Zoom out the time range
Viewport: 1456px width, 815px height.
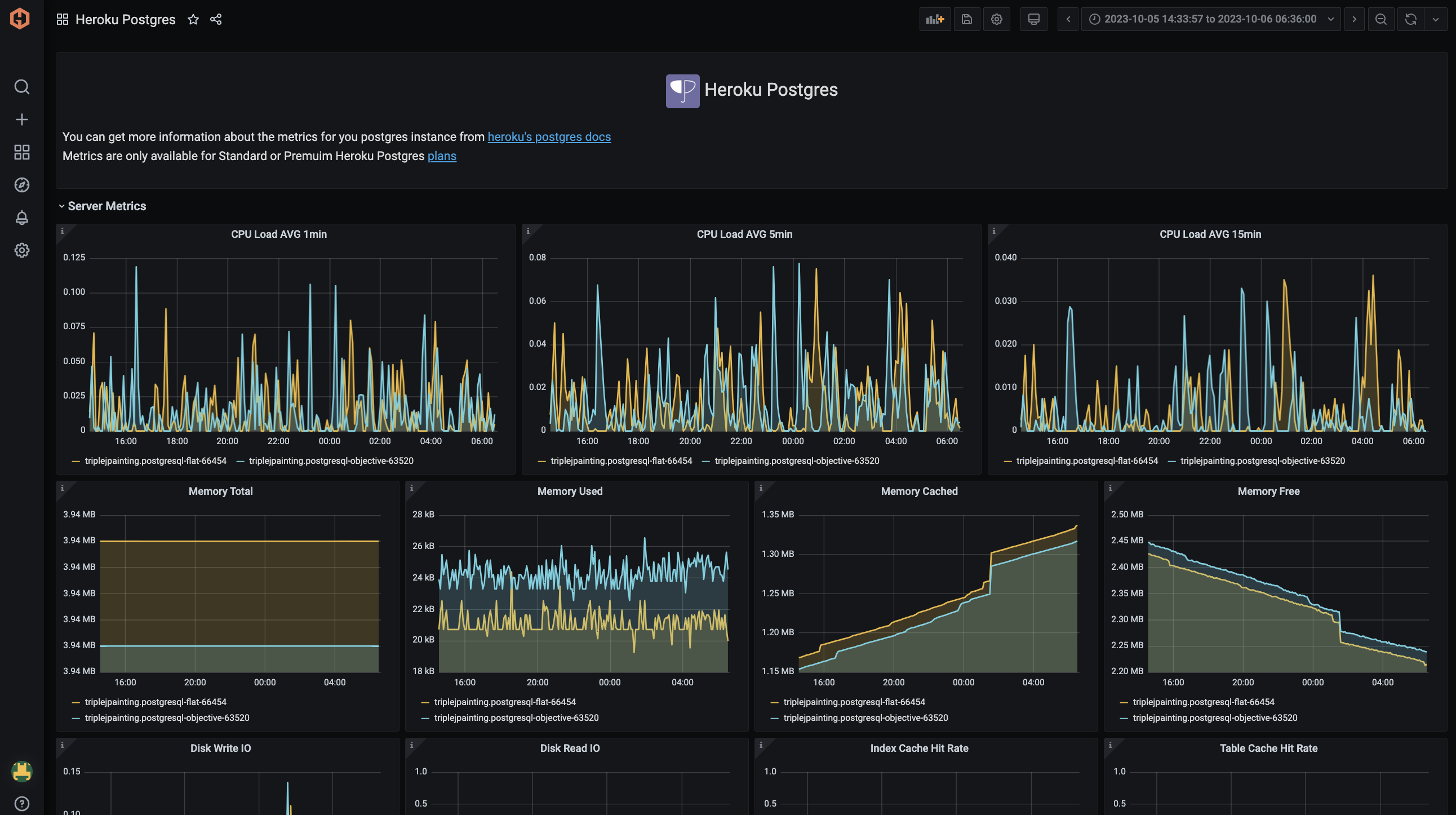pos(1381,19)
